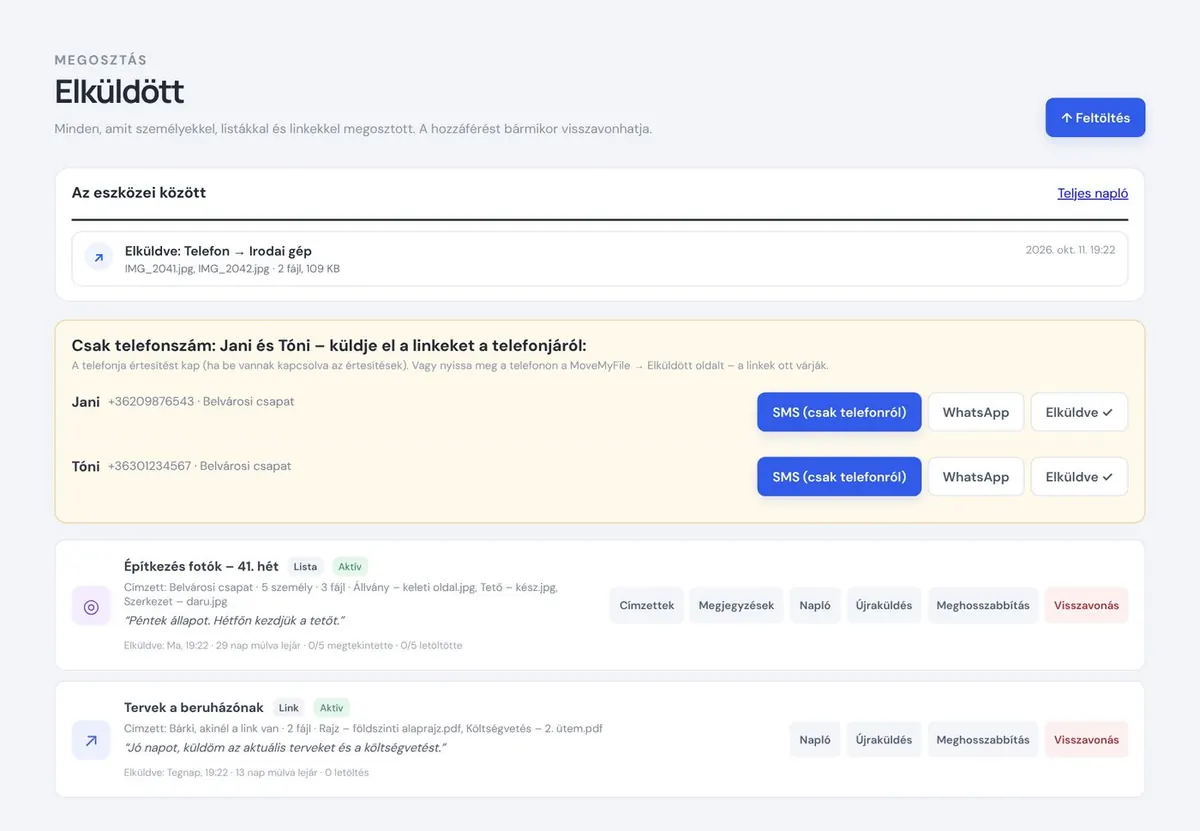Click the 'Lista' tag on Építkezés fotók
The height and width of the screenshot is (831, 1200).
[306, 567]
